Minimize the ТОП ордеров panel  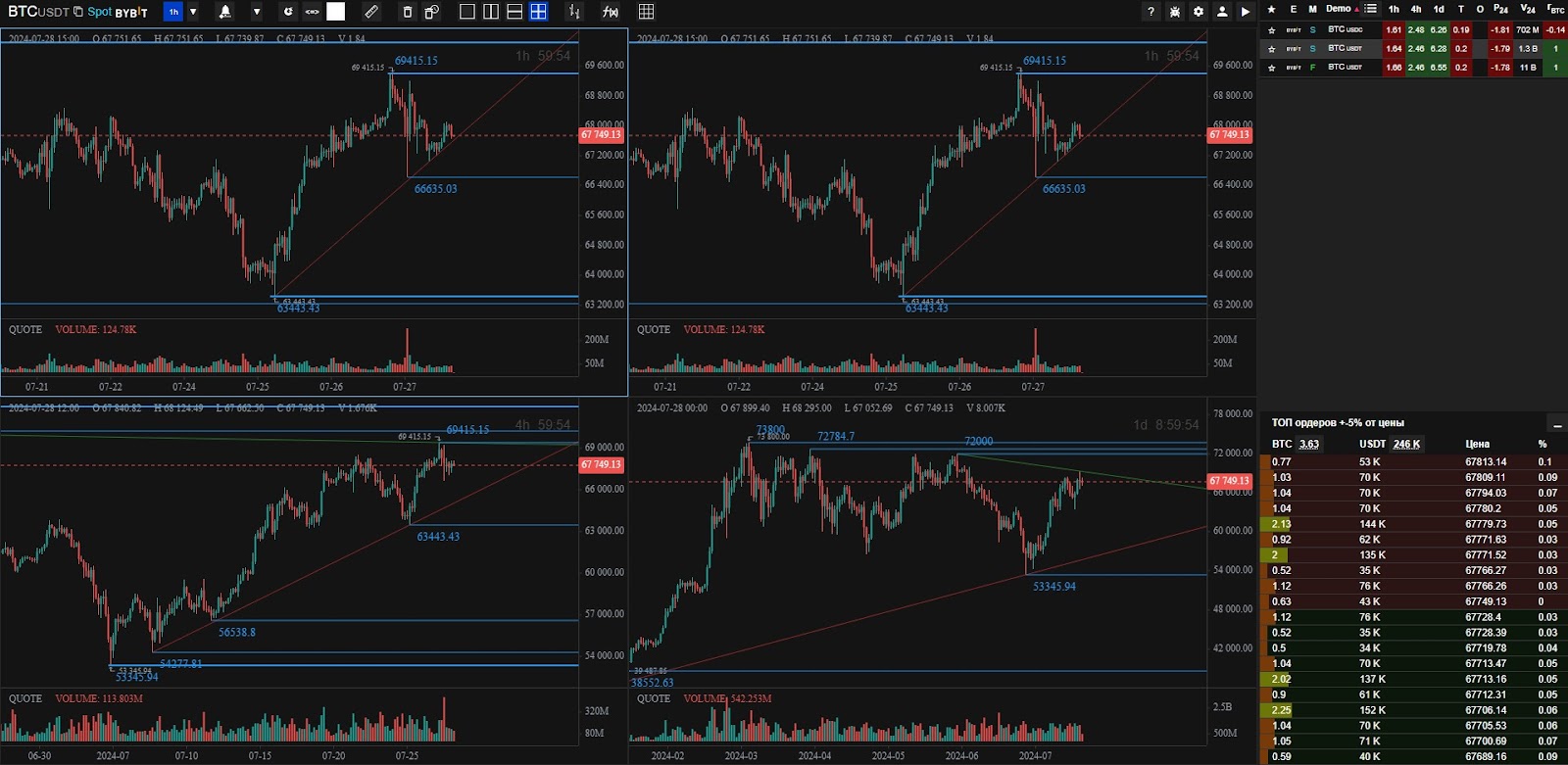(x=1557, y=424)
